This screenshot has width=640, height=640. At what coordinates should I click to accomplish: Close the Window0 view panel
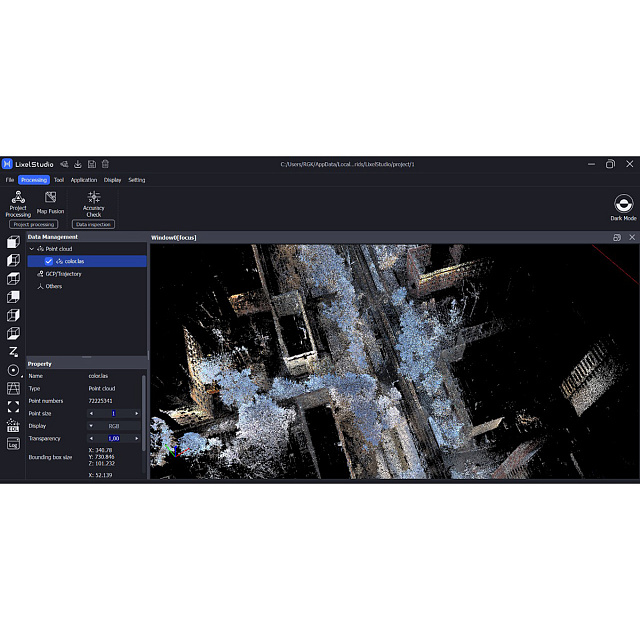tap(632, 237)
